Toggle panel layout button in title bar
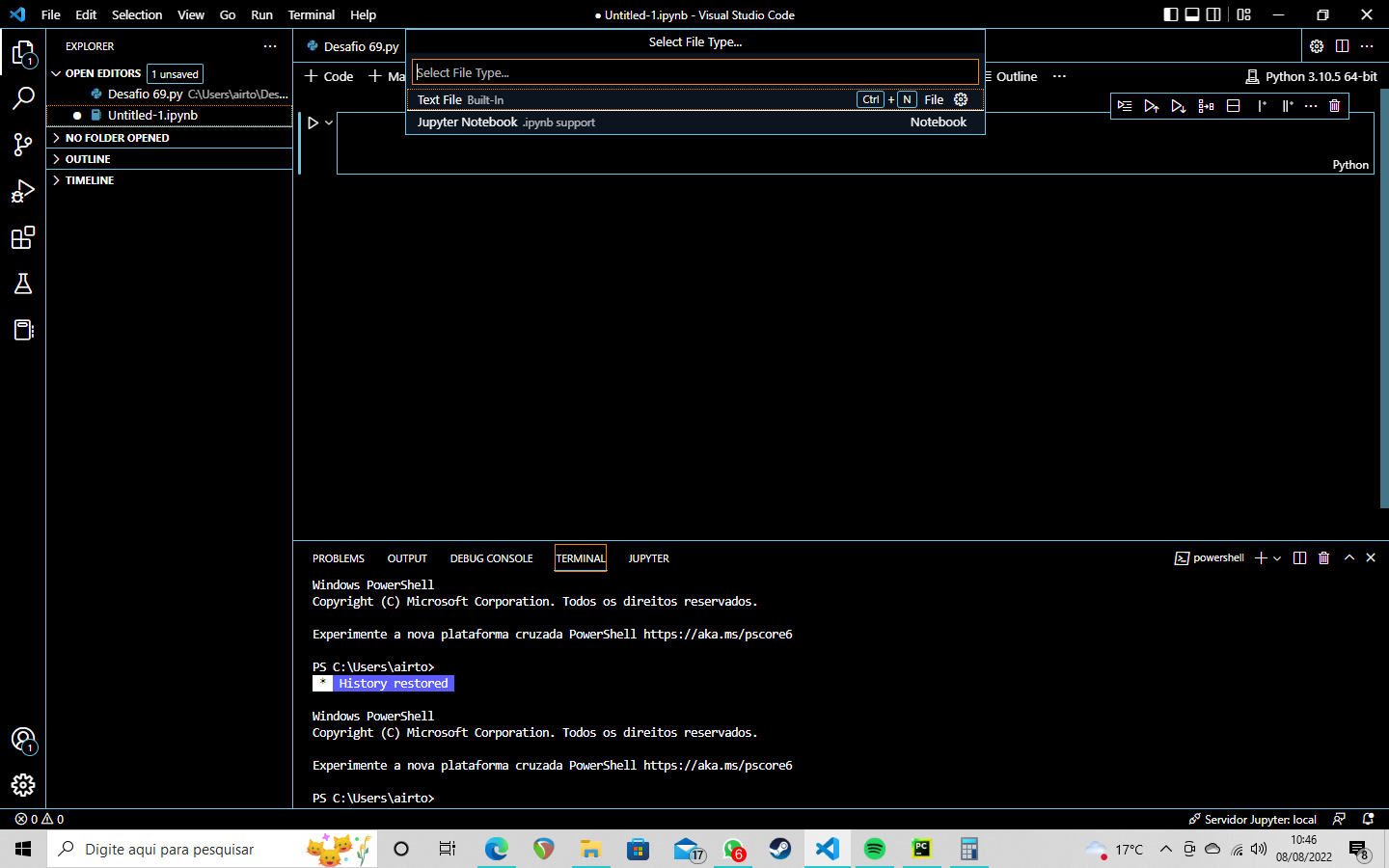Viewport: 1389px width, 868px height. pos(1192,14)
